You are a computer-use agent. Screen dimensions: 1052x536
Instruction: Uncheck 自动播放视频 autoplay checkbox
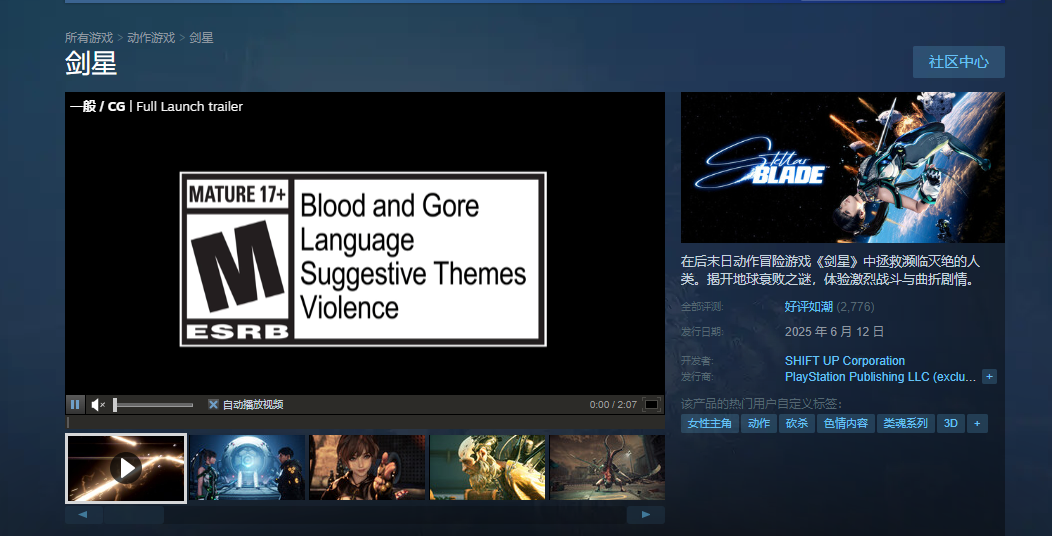tap(213, 405)
